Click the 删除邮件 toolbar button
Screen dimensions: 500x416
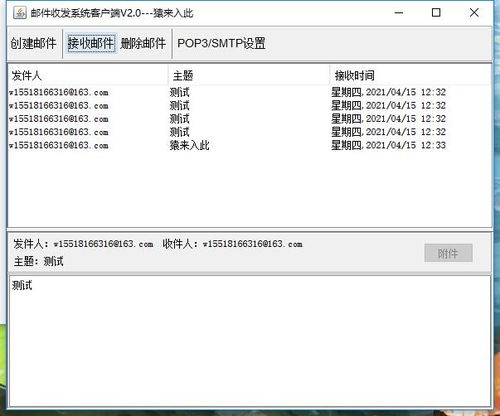(143, 43)
